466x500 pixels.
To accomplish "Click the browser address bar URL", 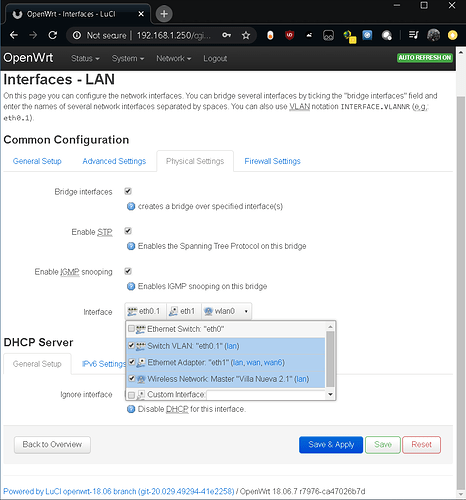I will (174, 35).
